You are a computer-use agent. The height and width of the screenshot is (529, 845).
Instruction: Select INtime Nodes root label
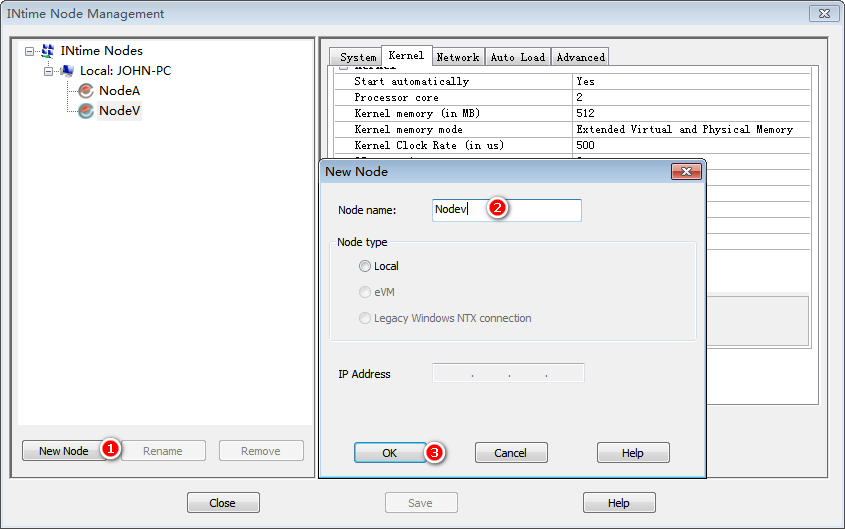coord(101,51)
